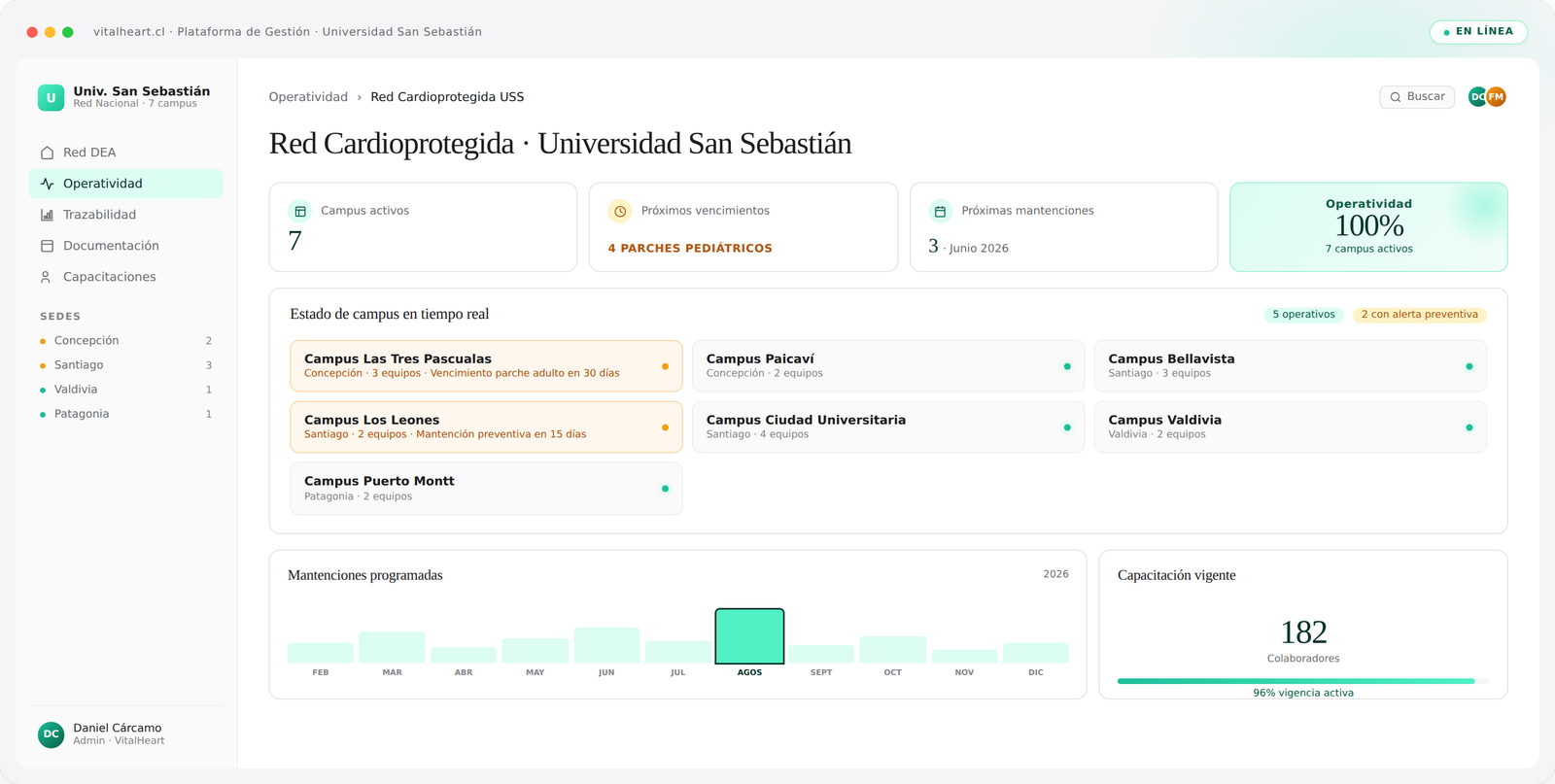The image size is (1555, 784).
Task: Click the Operatividad pulse icon
Action: click(x=47, y=184)
